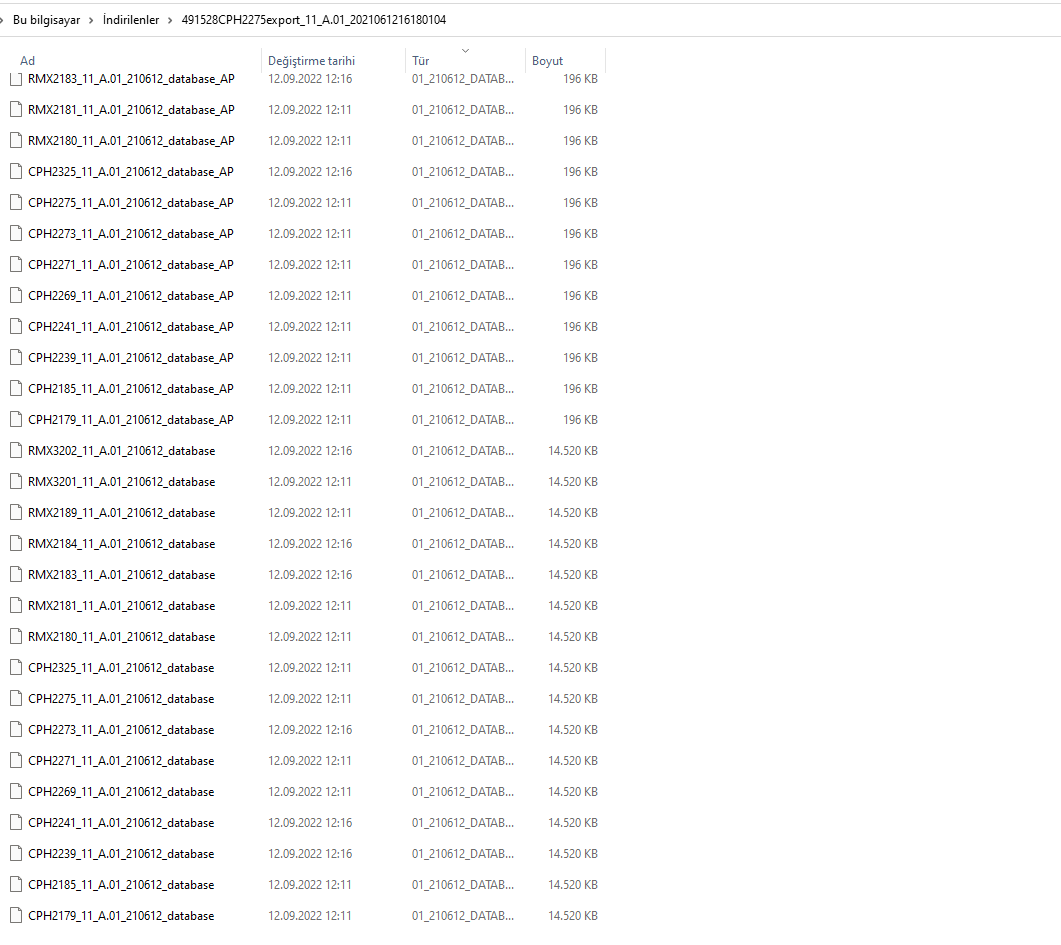The height and width of the screenshot is (945, 1061).
Task: Click date of RMX2180_11_A.01_210612_database
Action: click(310, 637)
